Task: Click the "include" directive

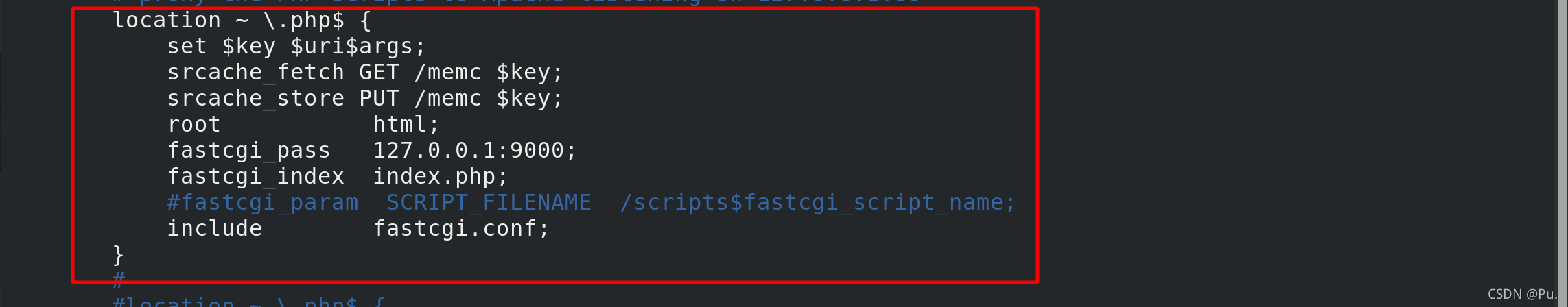Action: point(215,229)
